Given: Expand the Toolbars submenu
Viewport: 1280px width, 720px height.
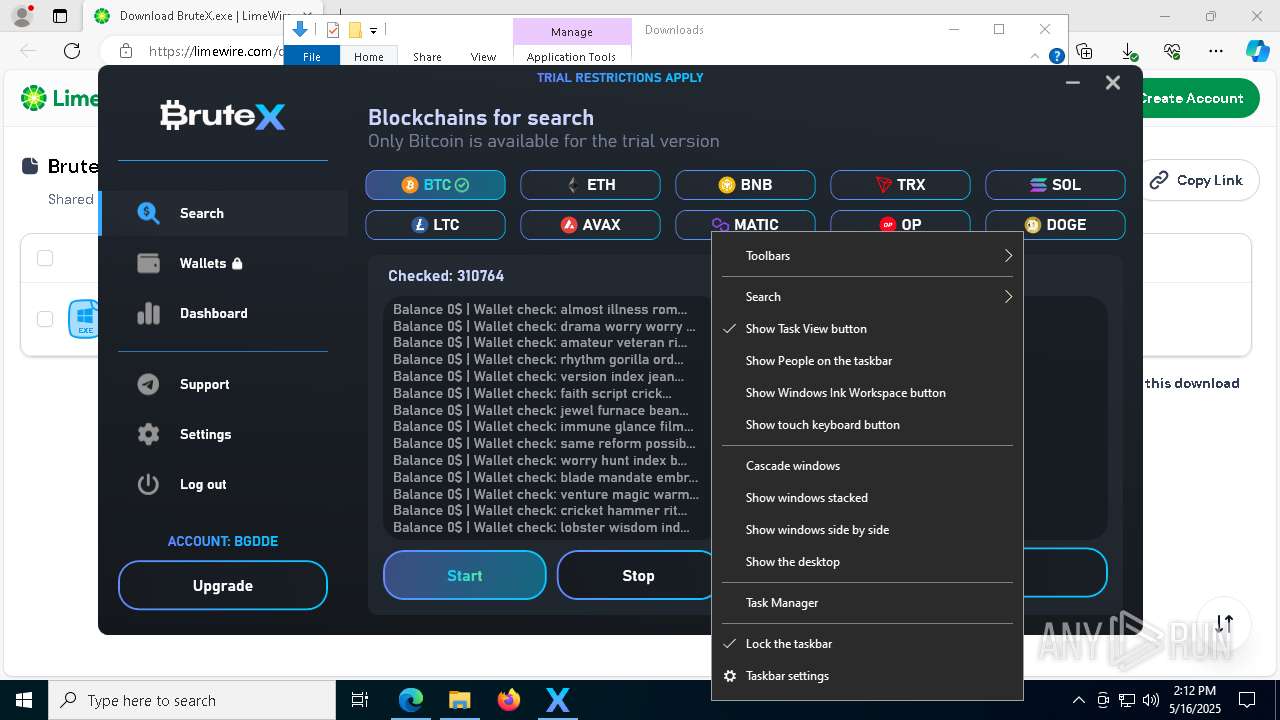Looking at the screenshot, I should (x=867, y=256).
